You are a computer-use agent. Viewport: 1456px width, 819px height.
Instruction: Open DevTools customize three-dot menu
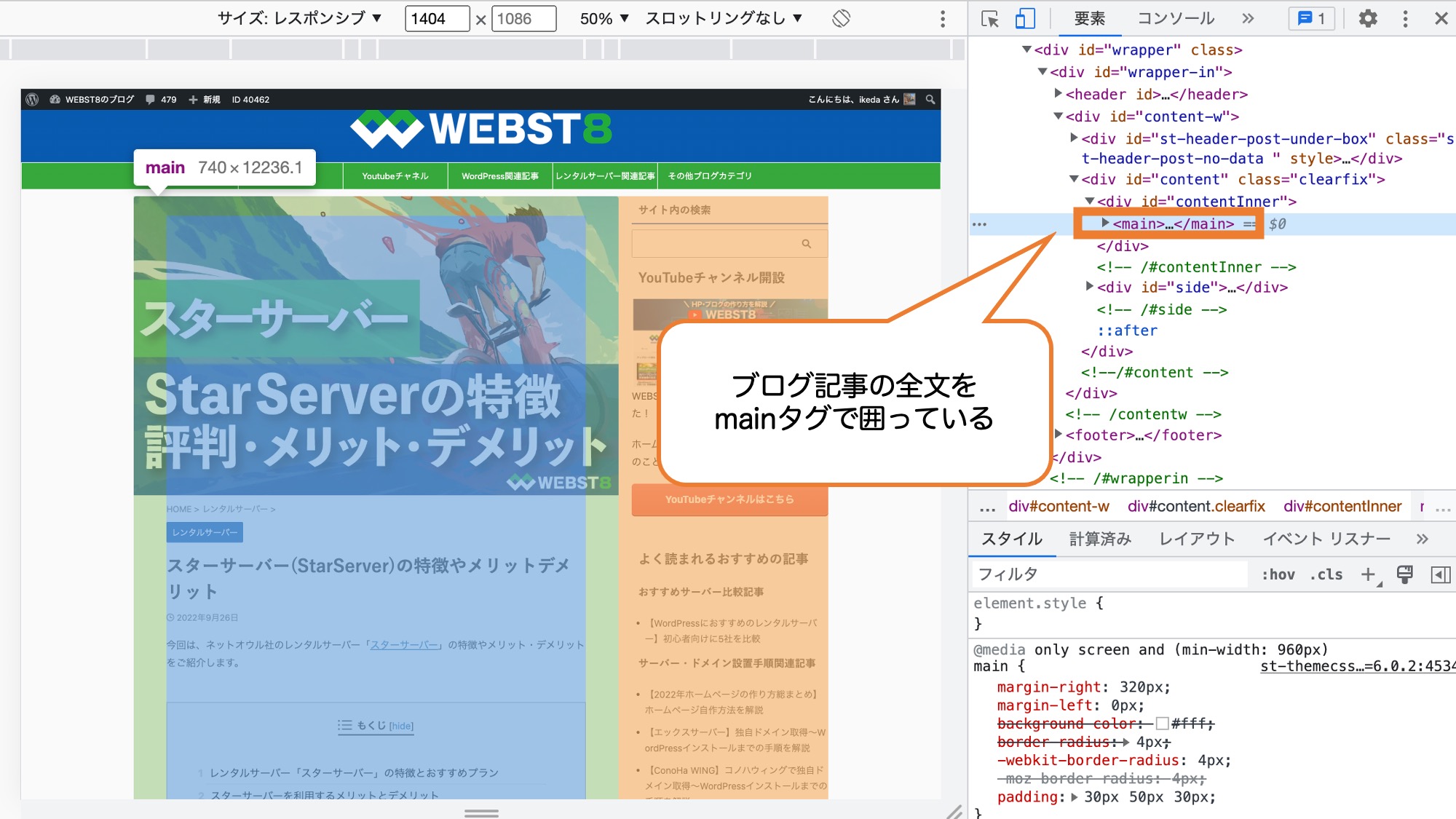[x=1405, y=19]
